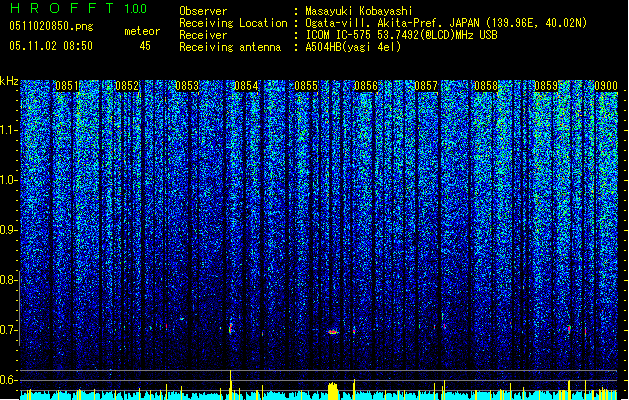Click the Receiver label

point(203,35)
